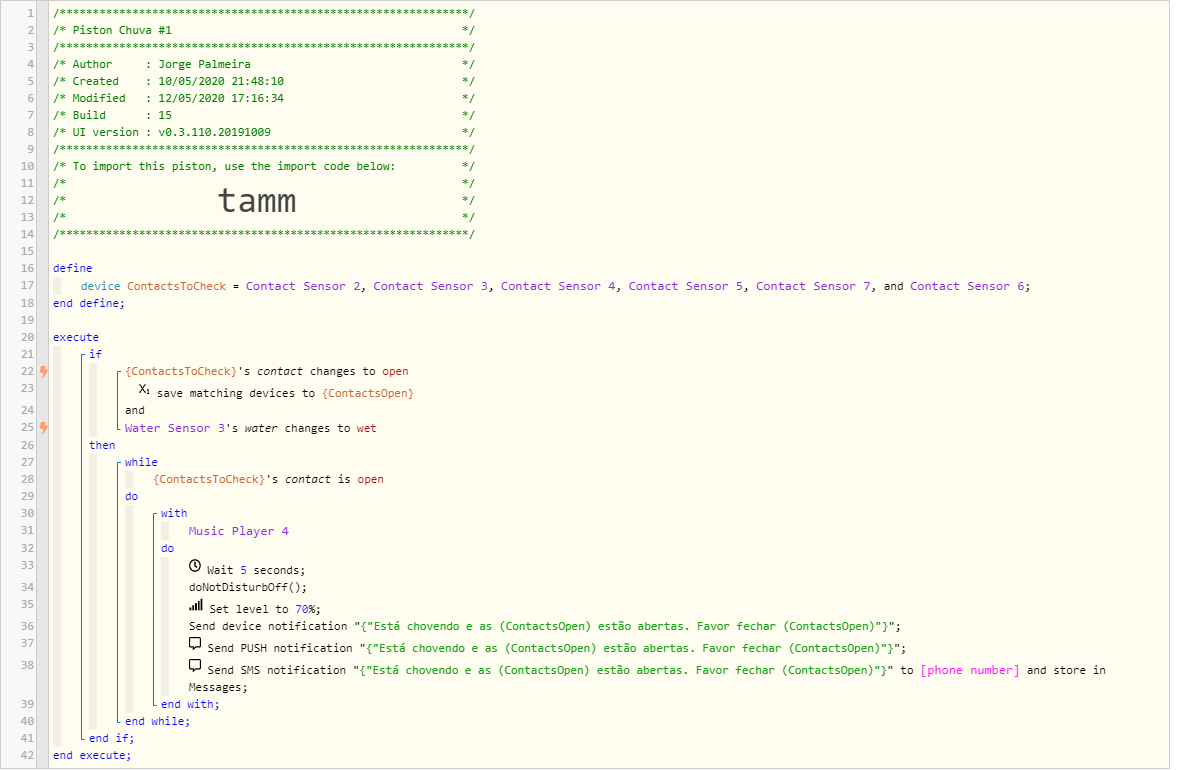Click 'Contact Sensor 4' in device list
This screenshot has height=770, width=1178.
(x=558, y=286)
